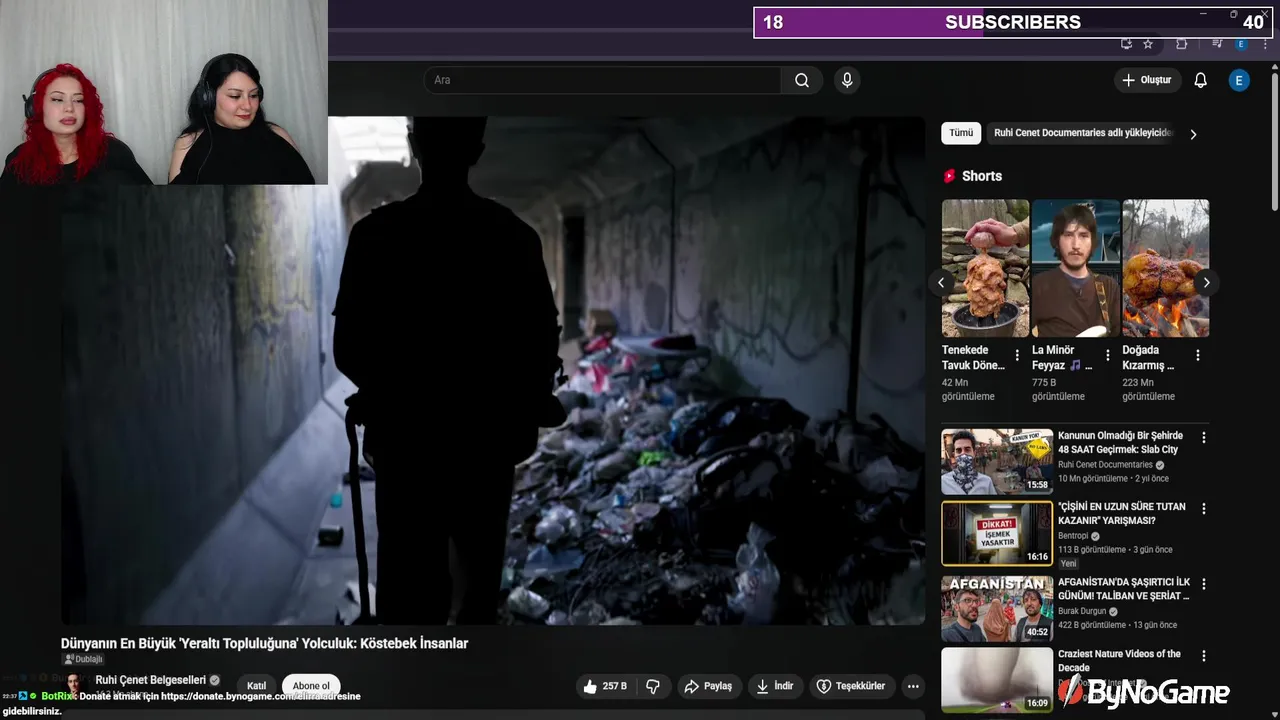
Task: Open the La Minör Feyyaz short thumbnail
Action: pyautogui.click(x=1075, y=268)
